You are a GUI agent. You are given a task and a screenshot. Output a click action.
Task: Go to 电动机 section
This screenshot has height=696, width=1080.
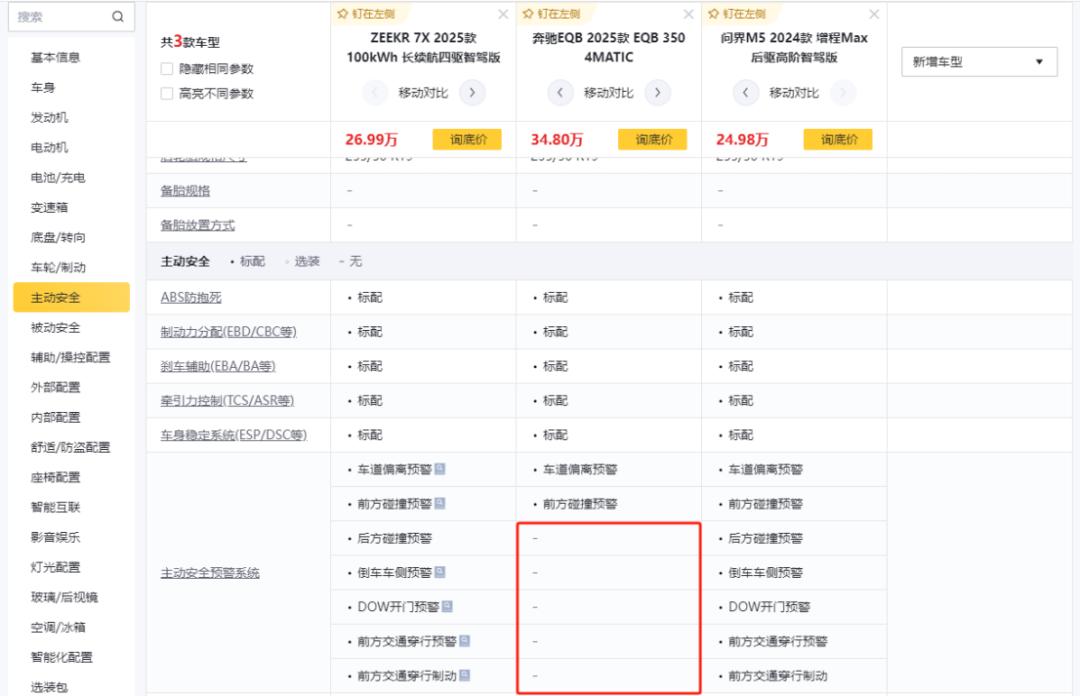coord(50,147)
